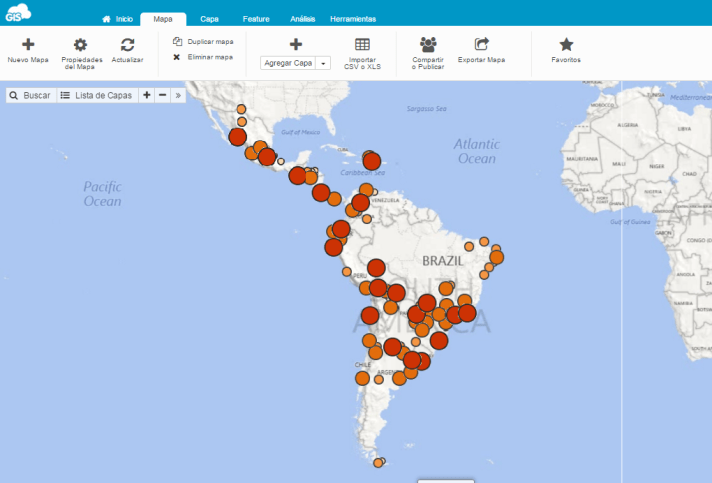Click Compartir o Publicar people icon

[428, 44]
